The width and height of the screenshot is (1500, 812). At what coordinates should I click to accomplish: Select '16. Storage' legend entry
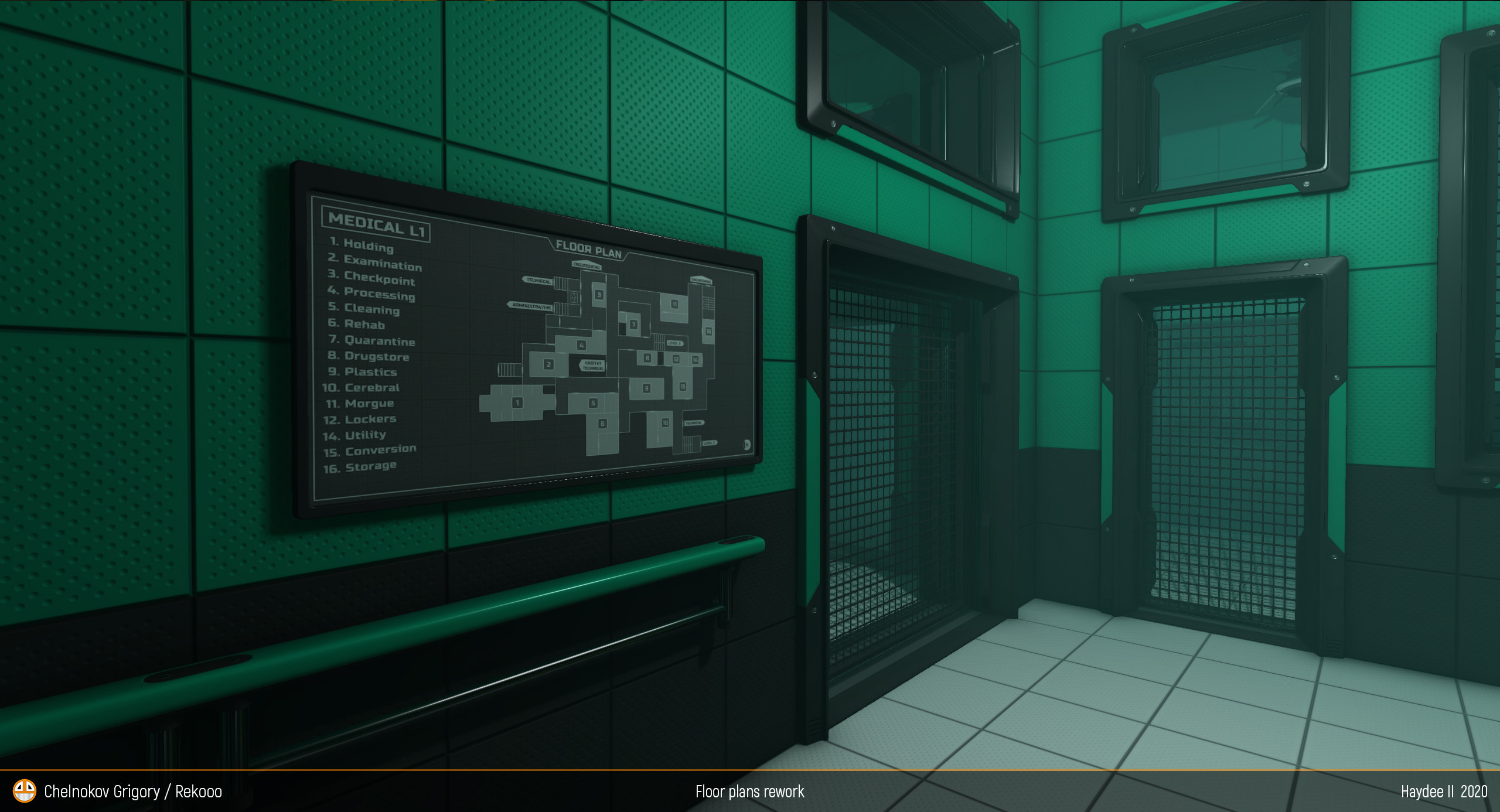click(360, 467)
